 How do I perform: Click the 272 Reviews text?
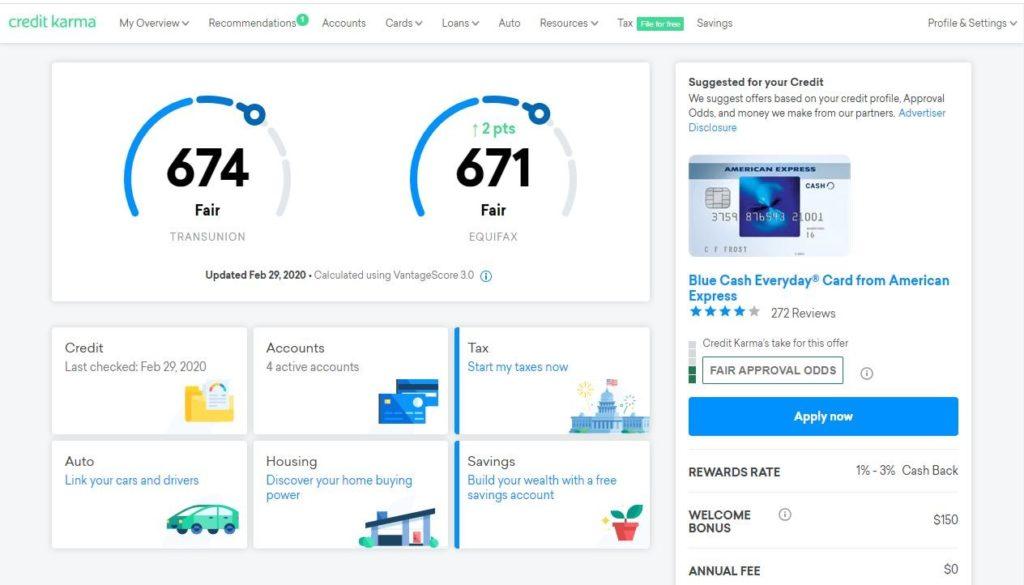pyautogui.click(x=803, y=313)
